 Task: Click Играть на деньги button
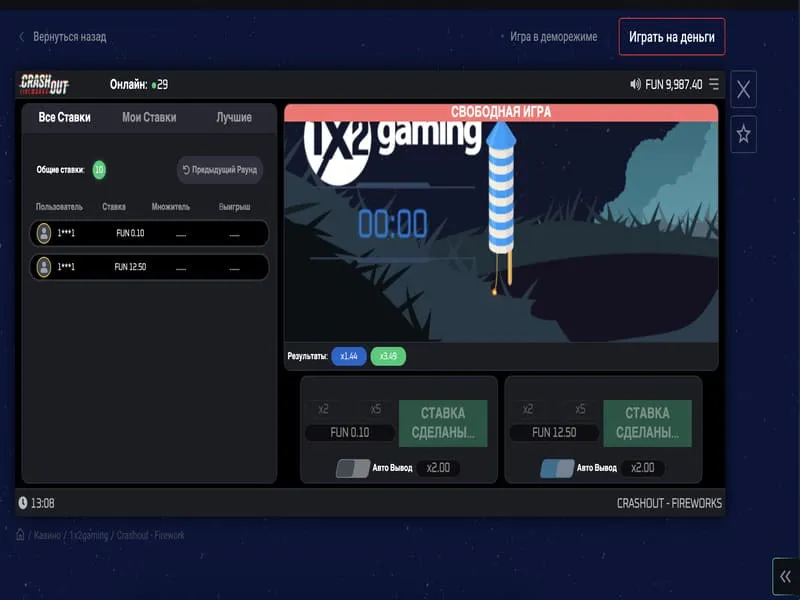coord(672,37)
